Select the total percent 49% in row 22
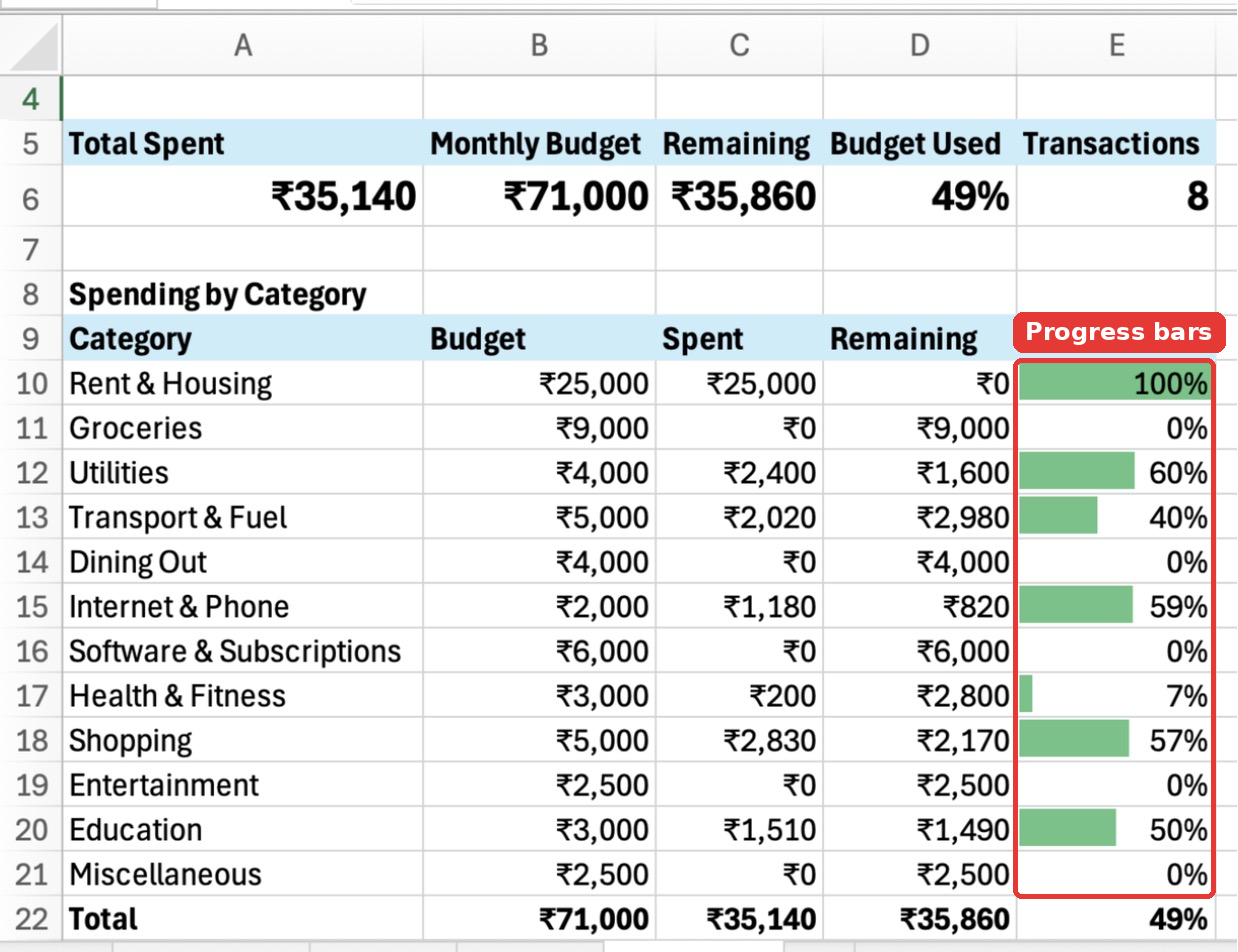 click(1116, 919)
